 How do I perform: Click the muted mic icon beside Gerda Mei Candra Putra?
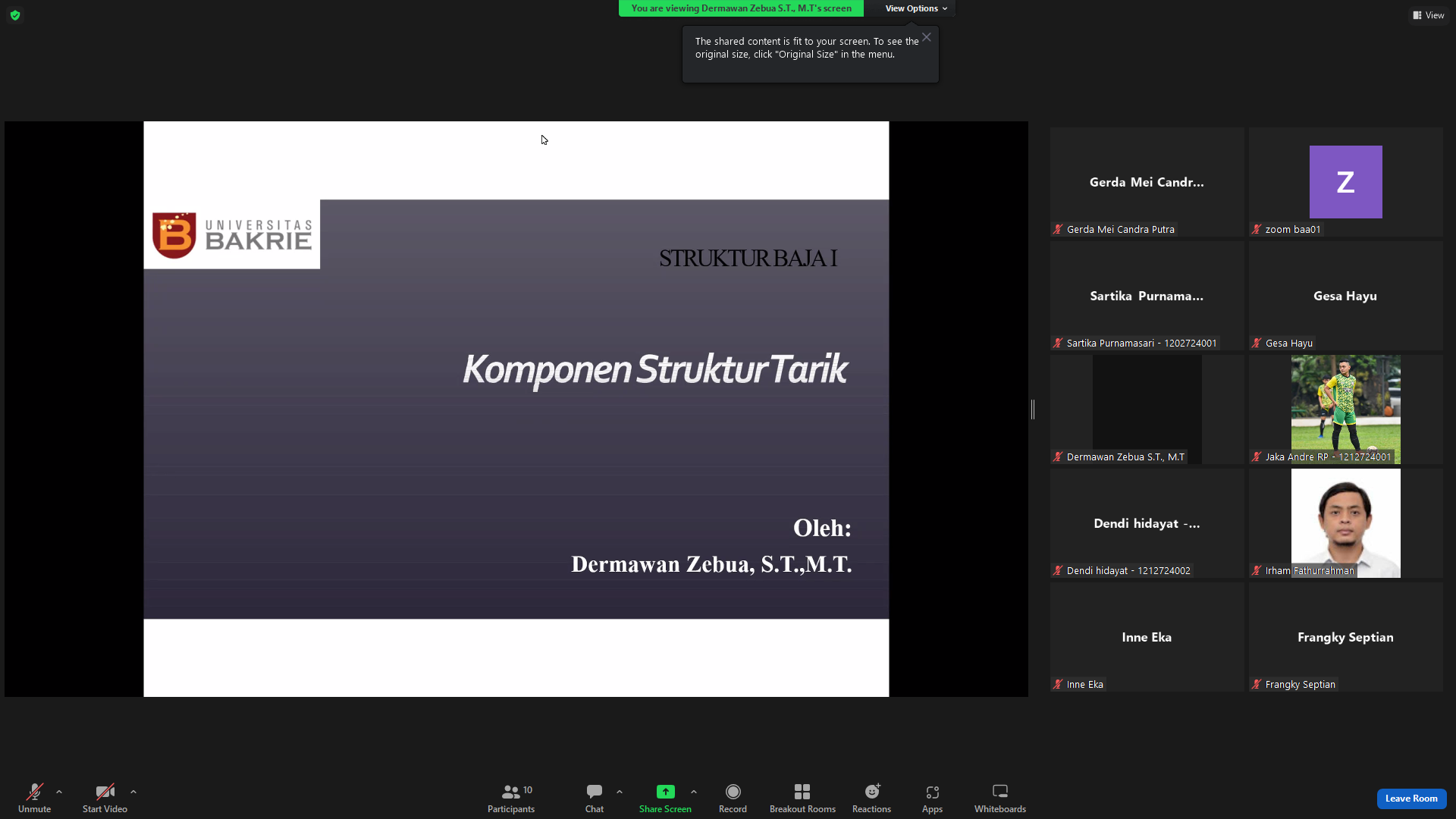1058,229
